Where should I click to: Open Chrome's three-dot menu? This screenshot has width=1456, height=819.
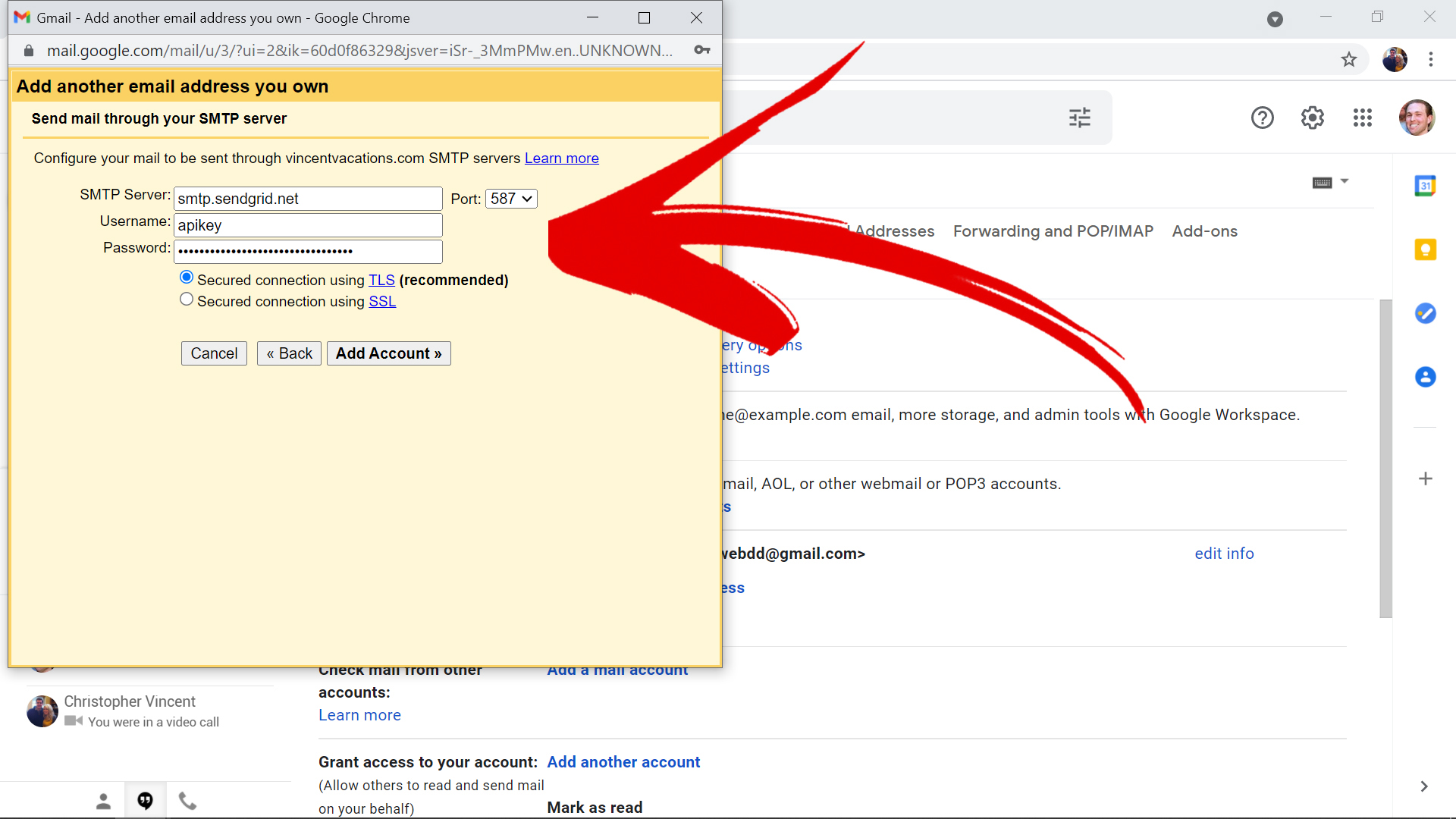pyautogui.click(x=1431, y=59)
